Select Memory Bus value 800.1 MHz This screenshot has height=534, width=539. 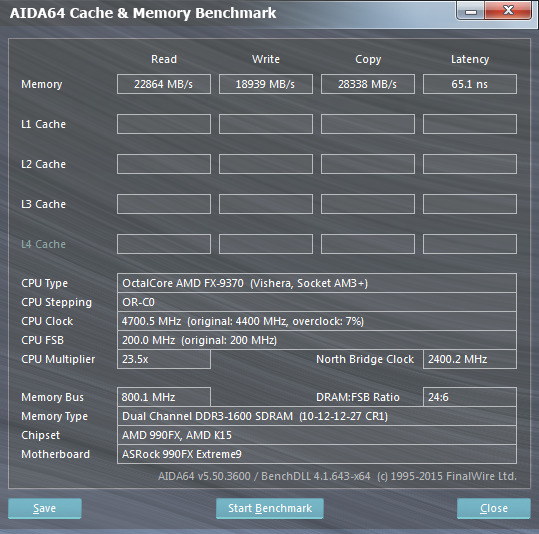click(164, 397)
